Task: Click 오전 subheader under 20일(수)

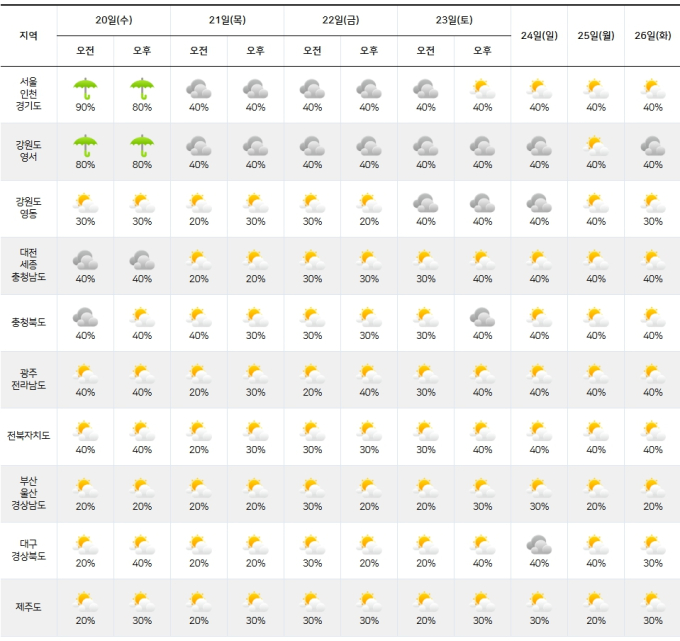Action: point(85,51)
